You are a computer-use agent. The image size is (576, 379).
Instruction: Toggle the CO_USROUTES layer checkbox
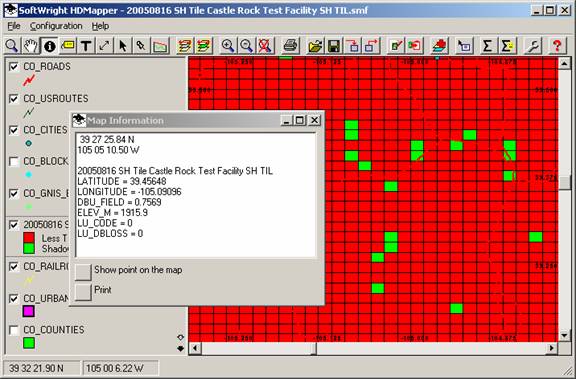[x=14, y=98]
